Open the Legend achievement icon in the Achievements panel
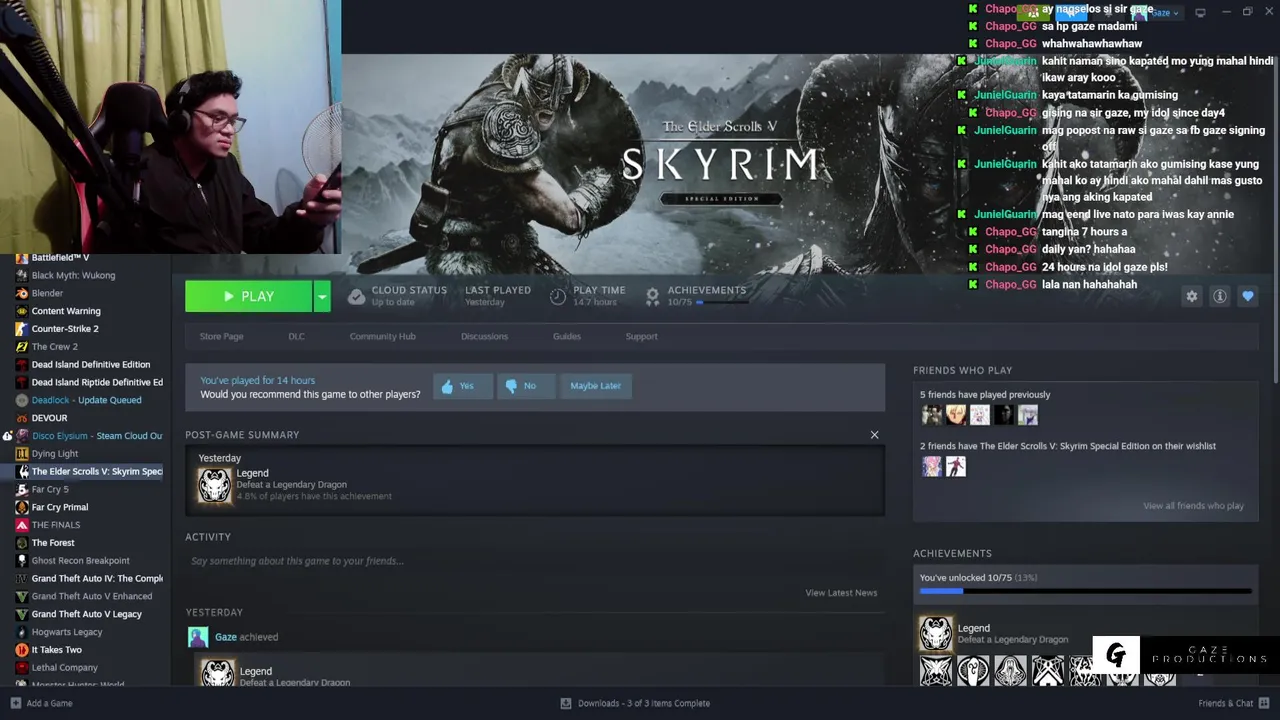 936,633
